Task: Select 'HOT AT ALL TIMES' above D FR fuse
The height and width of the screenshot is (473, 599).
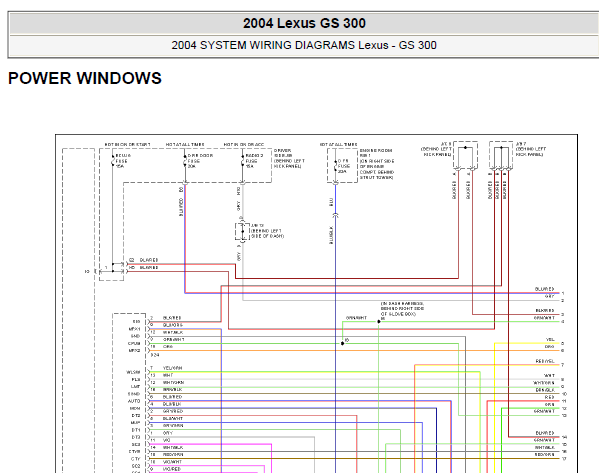Action: 338,145
